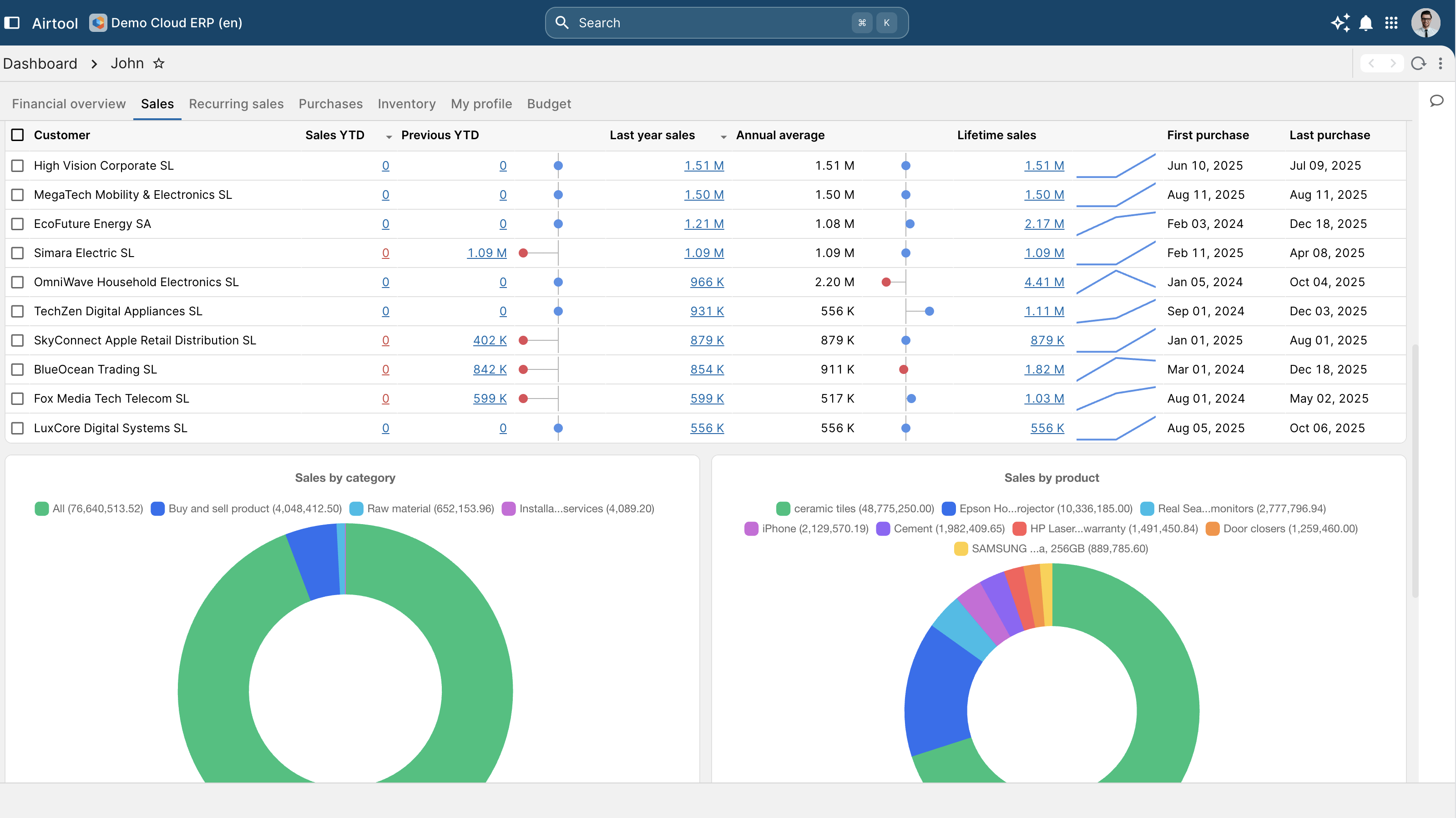This screenshot has width=1456, height=818.
Task: Star the John dashboard as favorite
Action: tap(159, 63)
